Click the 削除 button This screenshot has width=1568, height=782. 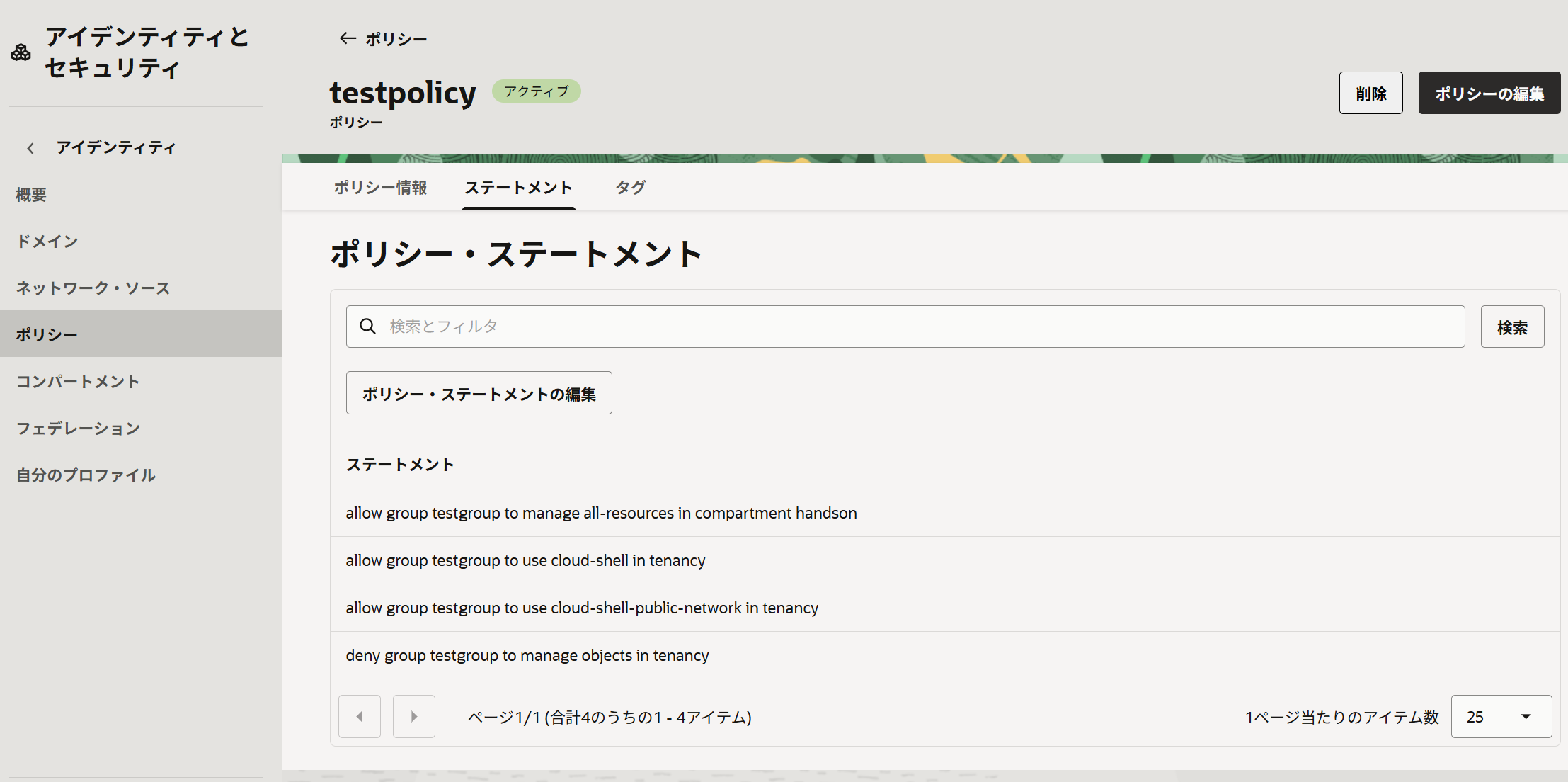[1370, 93]
